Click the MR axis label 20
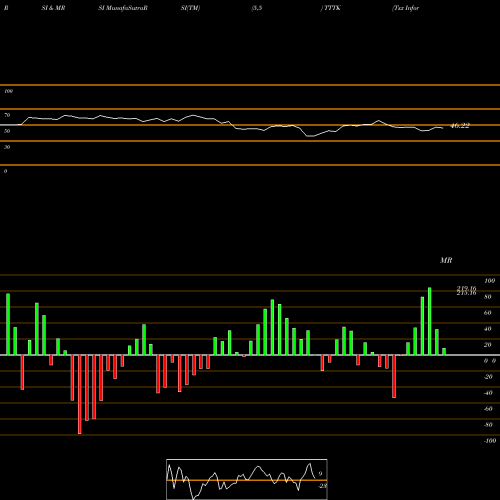 [x=488, y=345]
